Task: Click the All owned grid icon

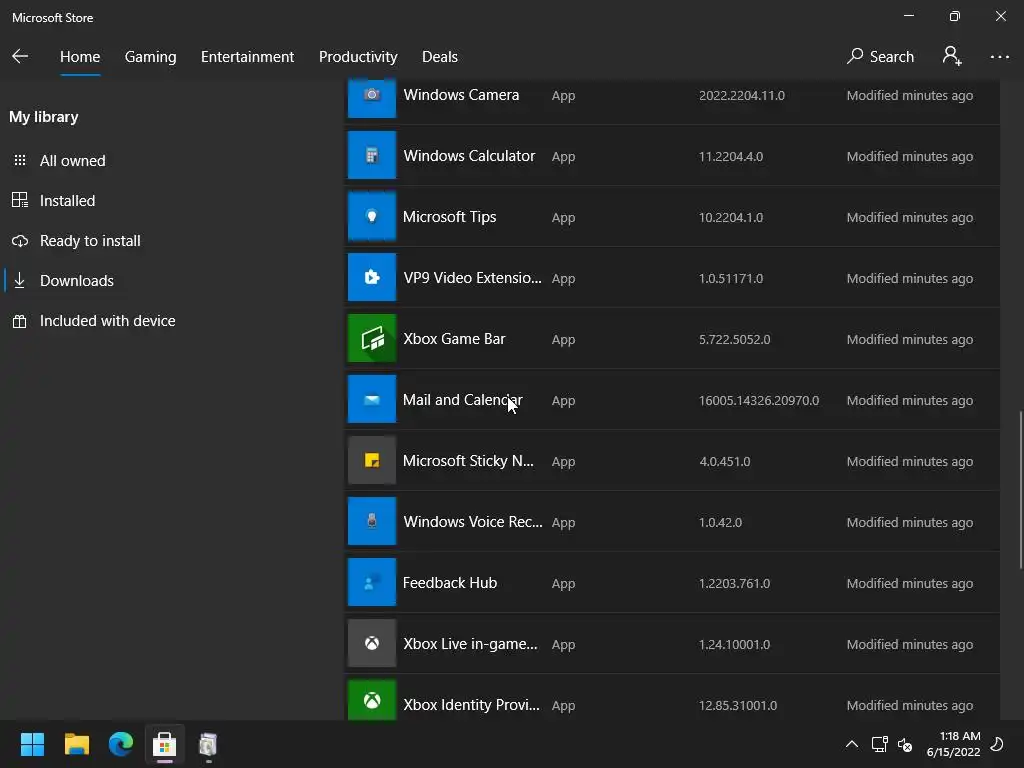Action: pyautogui.click(x=20, y=160)
